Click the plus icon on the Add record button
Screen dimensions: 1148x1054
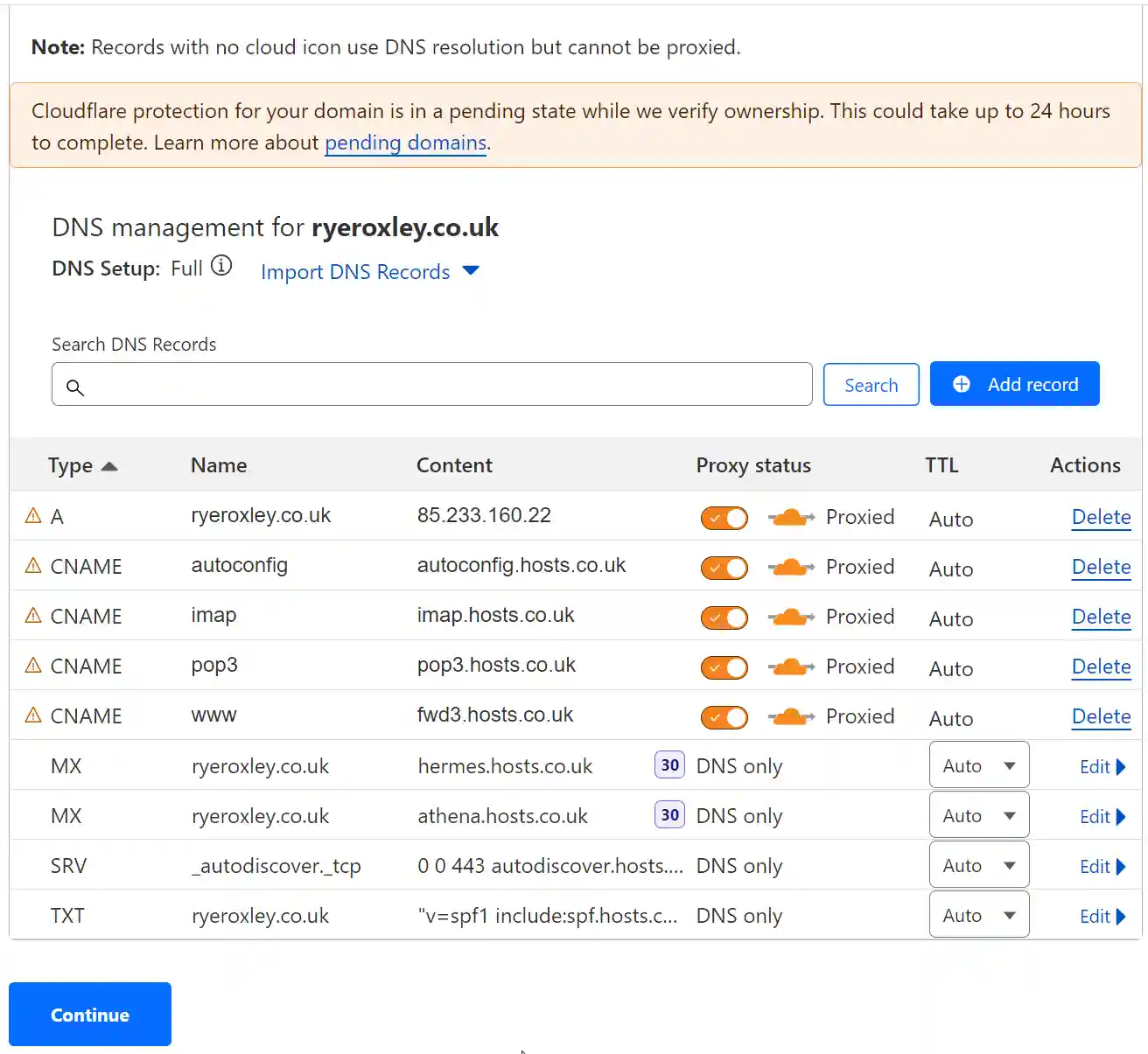pos(961,384)
